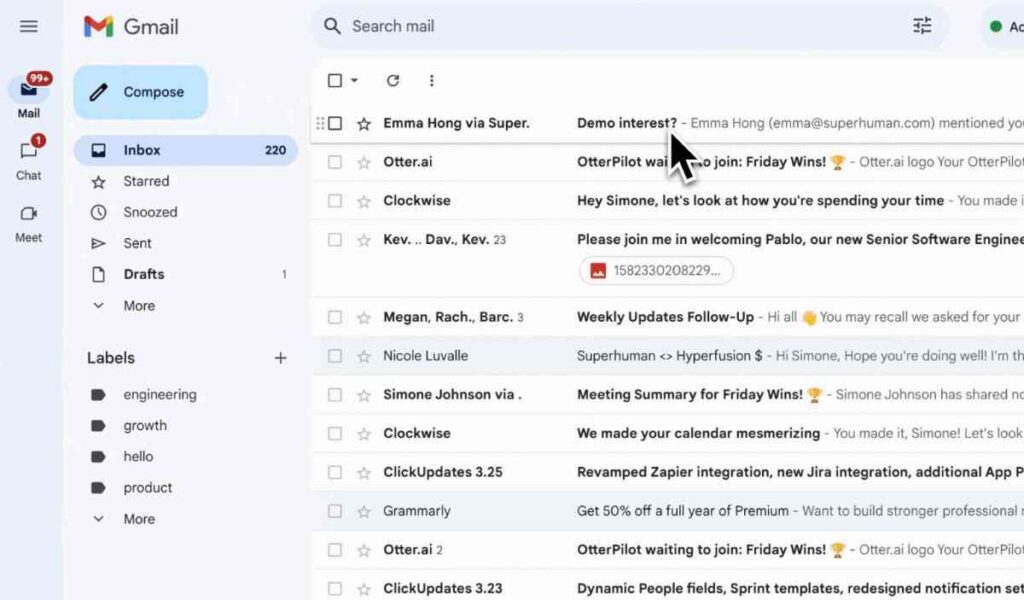Image resolution: width=1024 pixels, height=600 pixels.
Task: Check the ClickUpdates 3.25 email
Action: point(335,472)
